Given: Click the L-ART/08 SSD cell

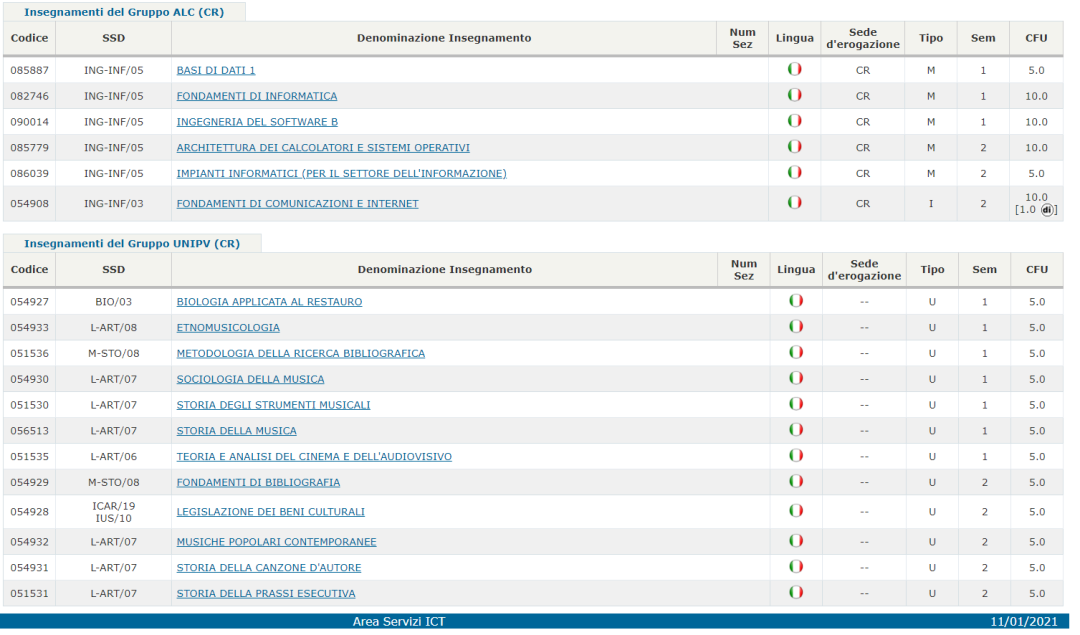Looking at the screenshot, I should [x=114, y=328].
